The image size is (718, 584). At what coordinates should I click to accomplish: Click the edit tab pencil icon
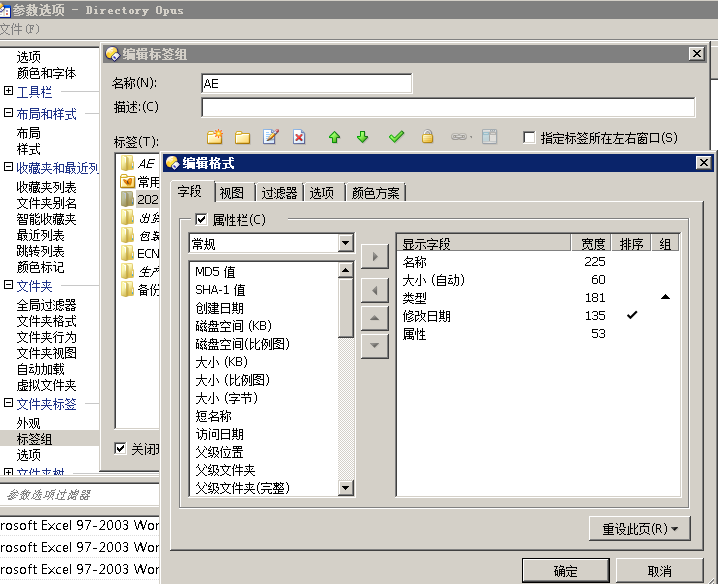point(270,137)
